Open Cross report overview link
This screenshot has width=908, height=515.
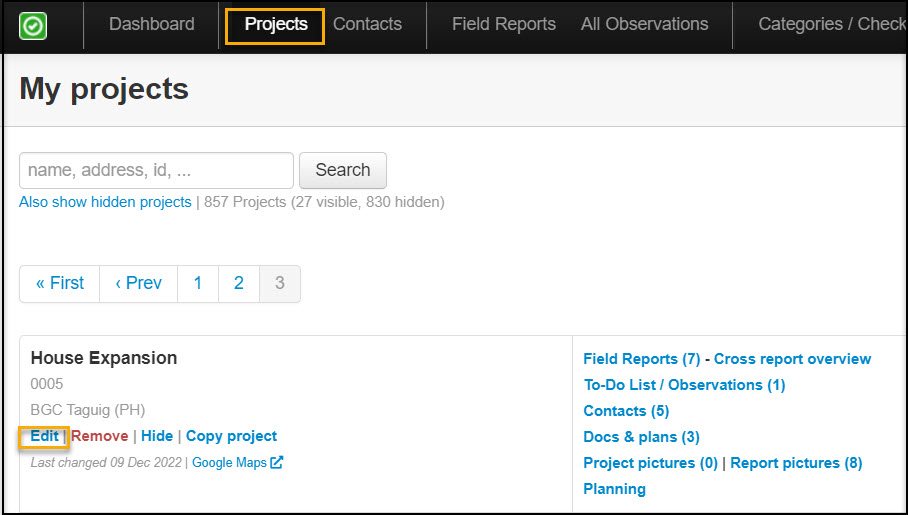792,359
